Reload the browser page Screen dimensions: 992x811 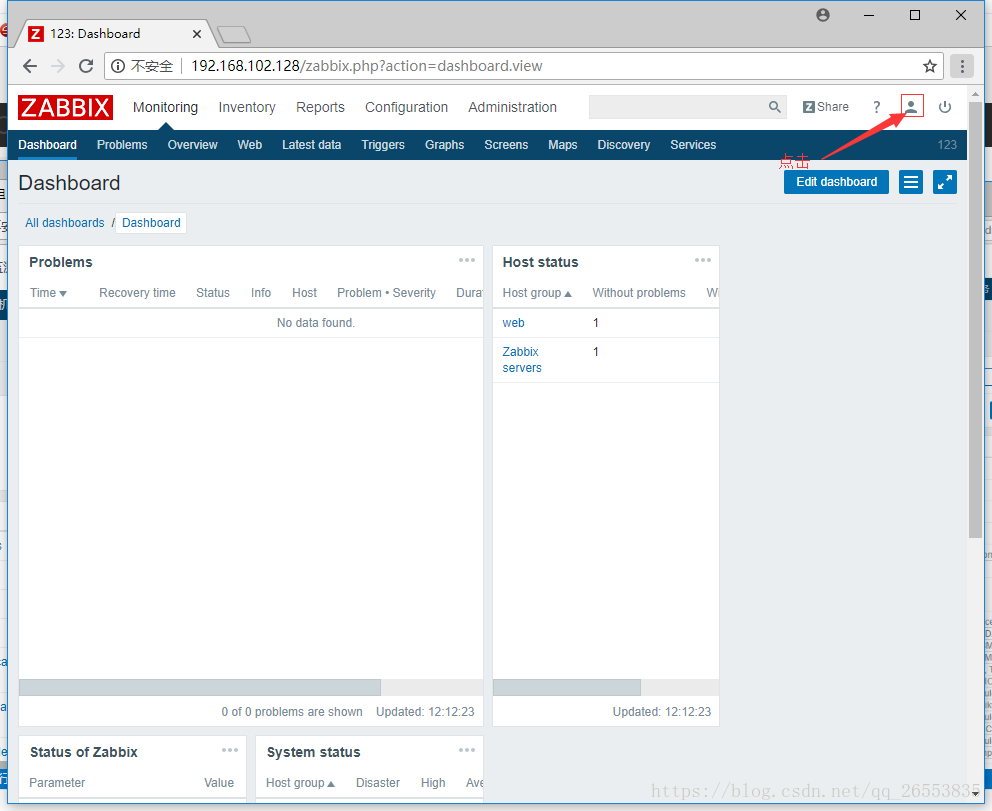[86, 66]
